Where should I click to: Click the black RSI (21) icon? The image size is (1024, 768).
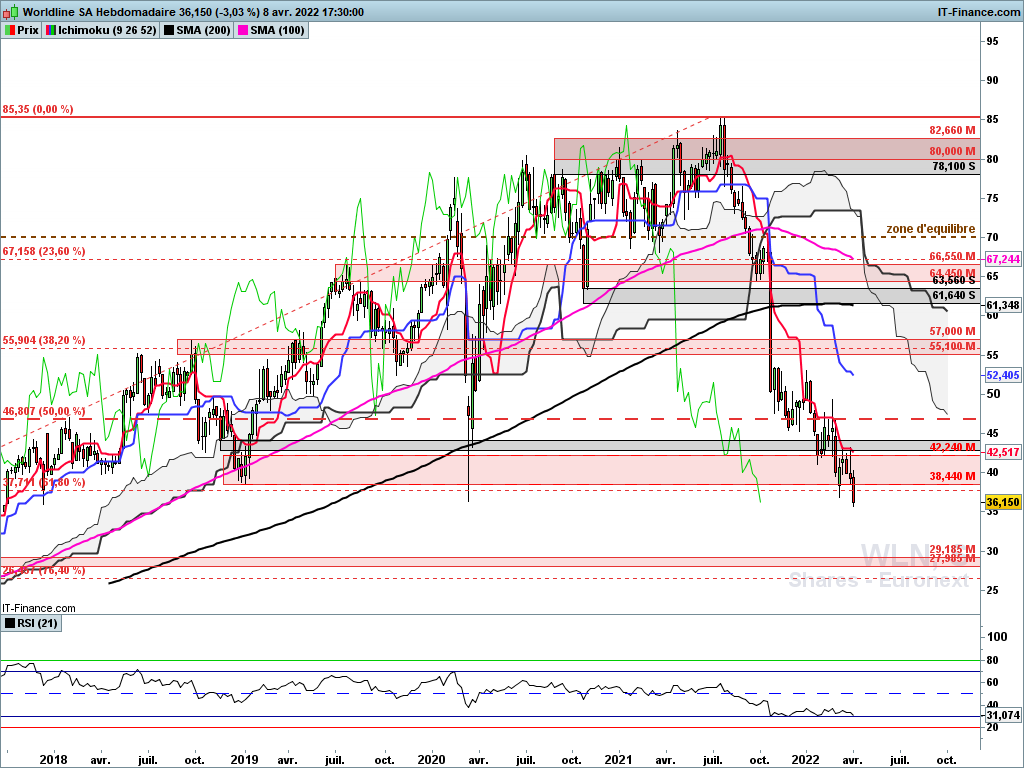pos(10,623)
